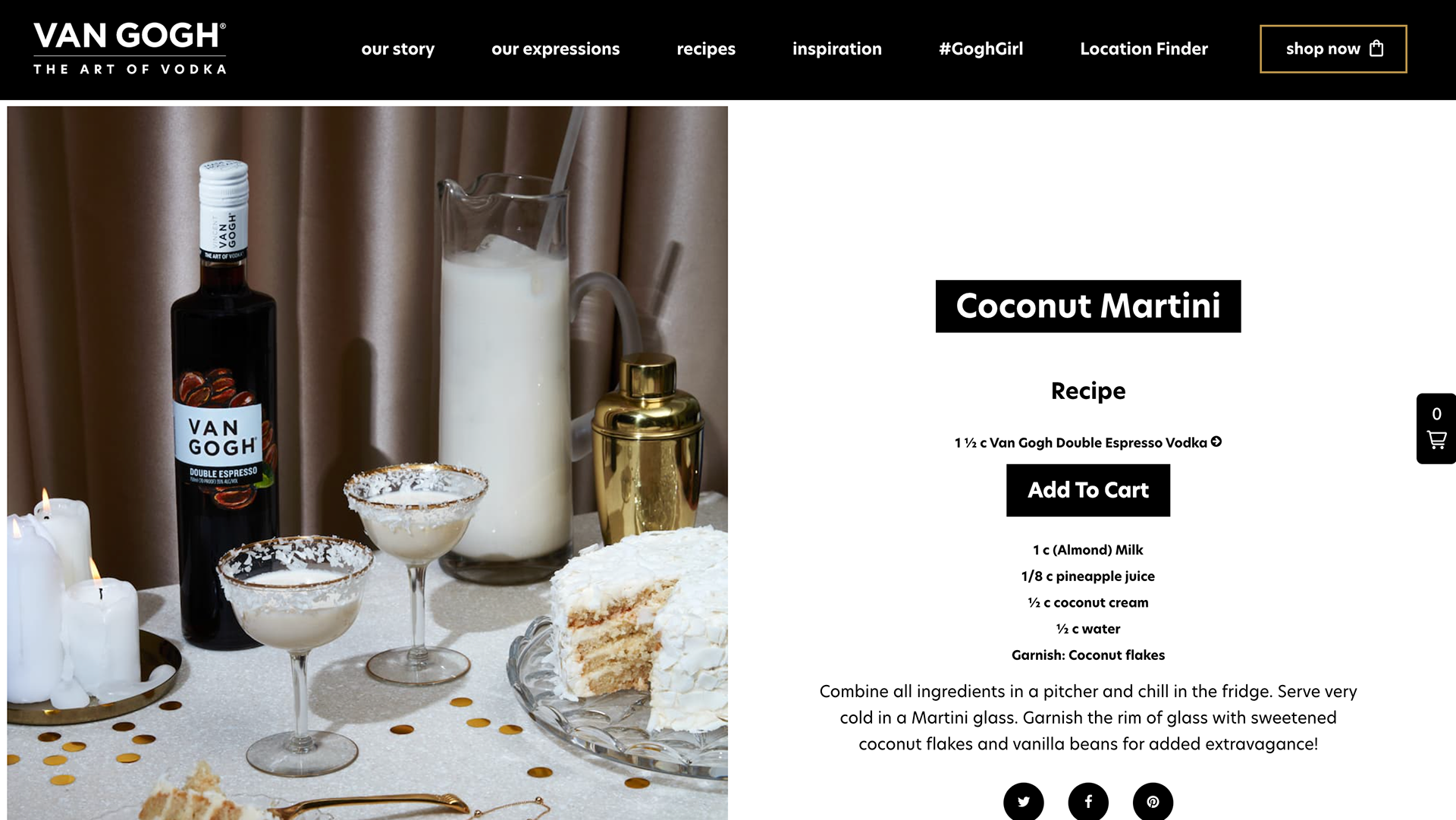Screen dimensions: 1456x820
Task: Click the cart item count number
Action: (x=1436, y=414)
